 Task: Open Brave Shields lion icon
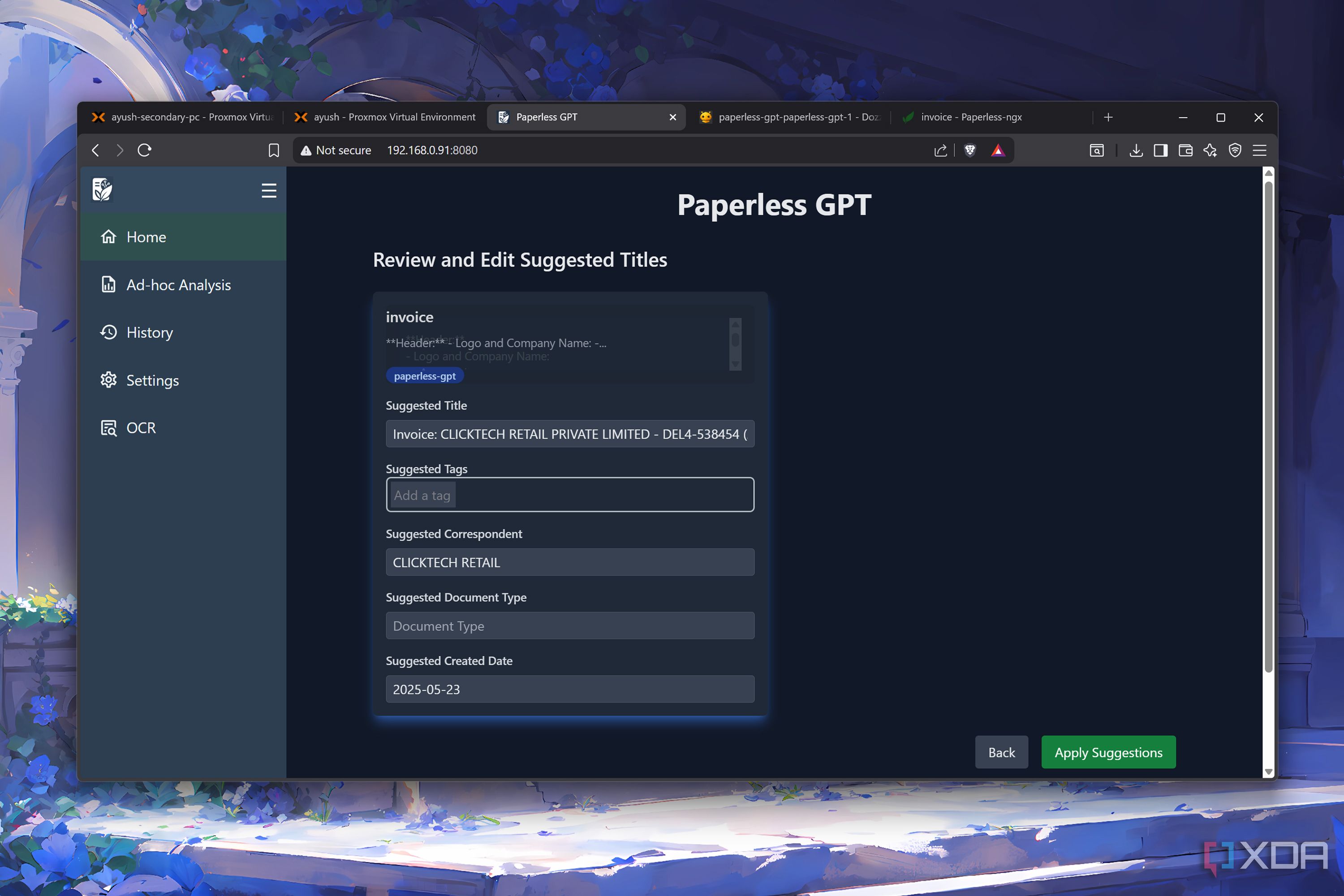click(970, 150)
